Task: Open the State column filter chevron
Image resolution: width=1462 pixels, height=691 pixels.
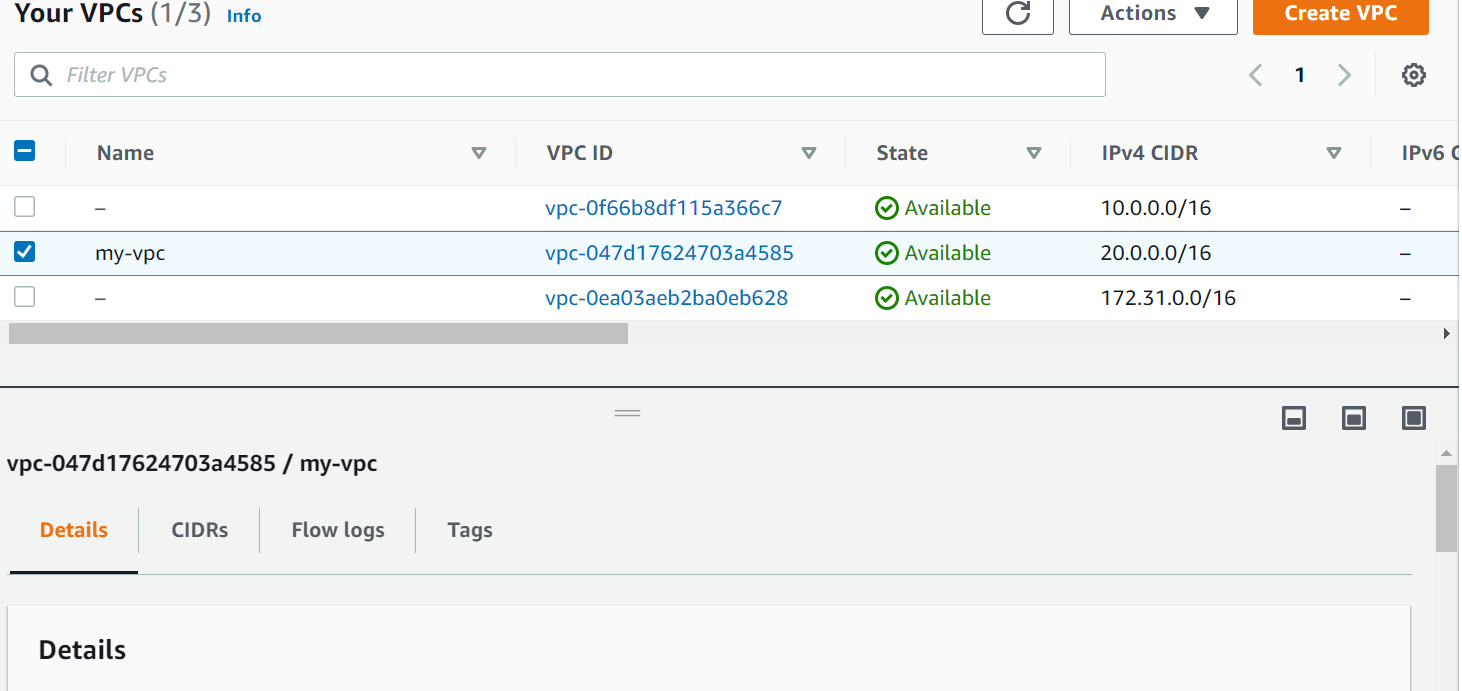Action: pos(1033,152)
